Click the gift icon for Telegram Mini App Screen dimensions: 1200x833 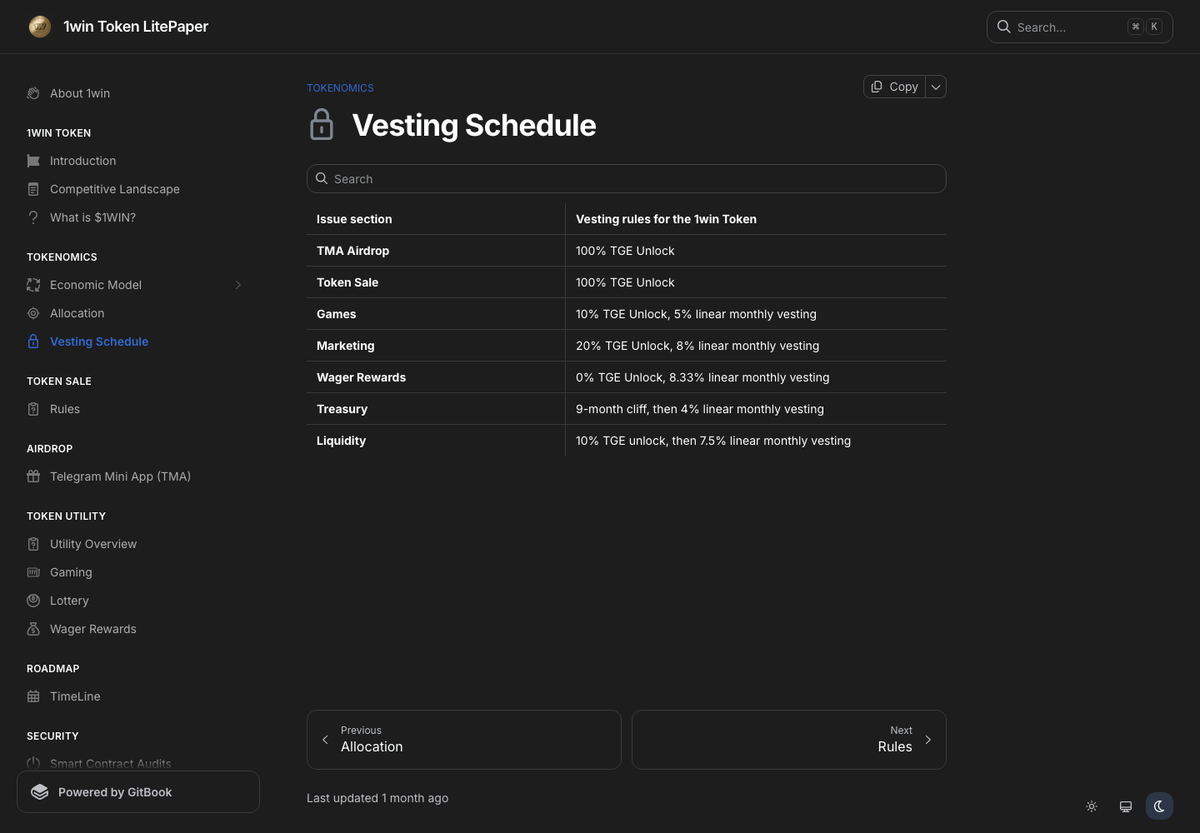tap(33, 476)
